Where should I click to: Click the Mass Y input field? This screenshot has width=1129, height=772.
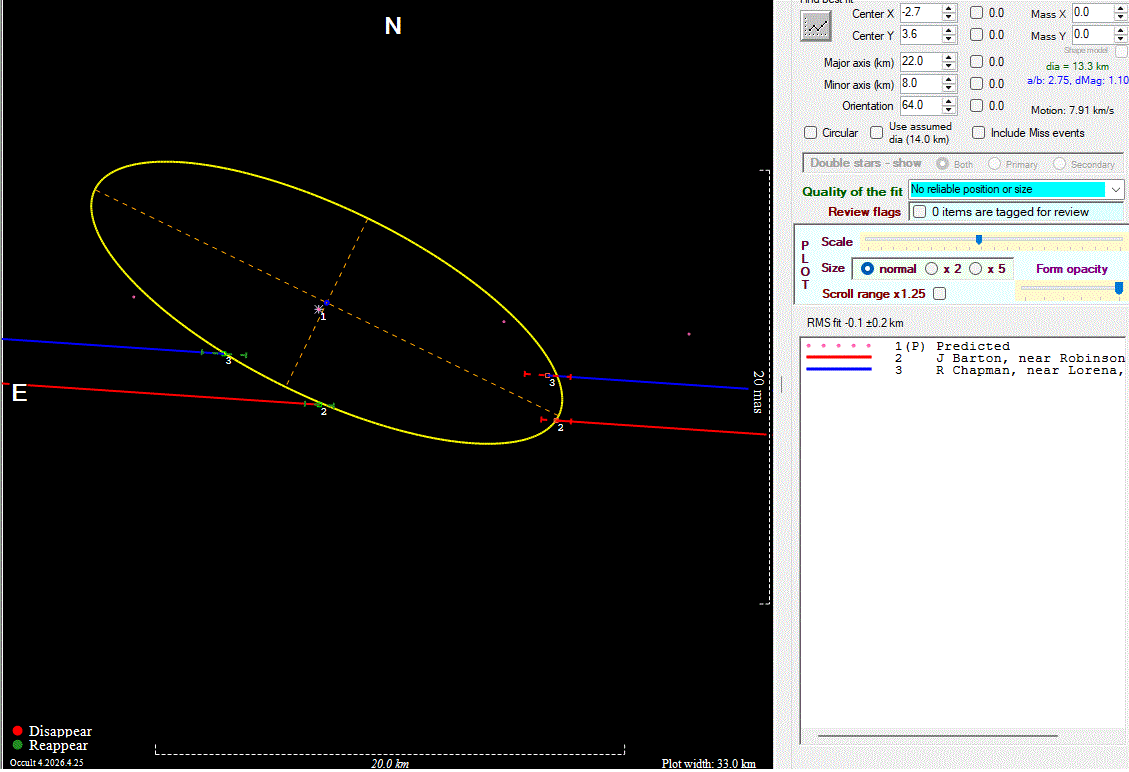1093,35
